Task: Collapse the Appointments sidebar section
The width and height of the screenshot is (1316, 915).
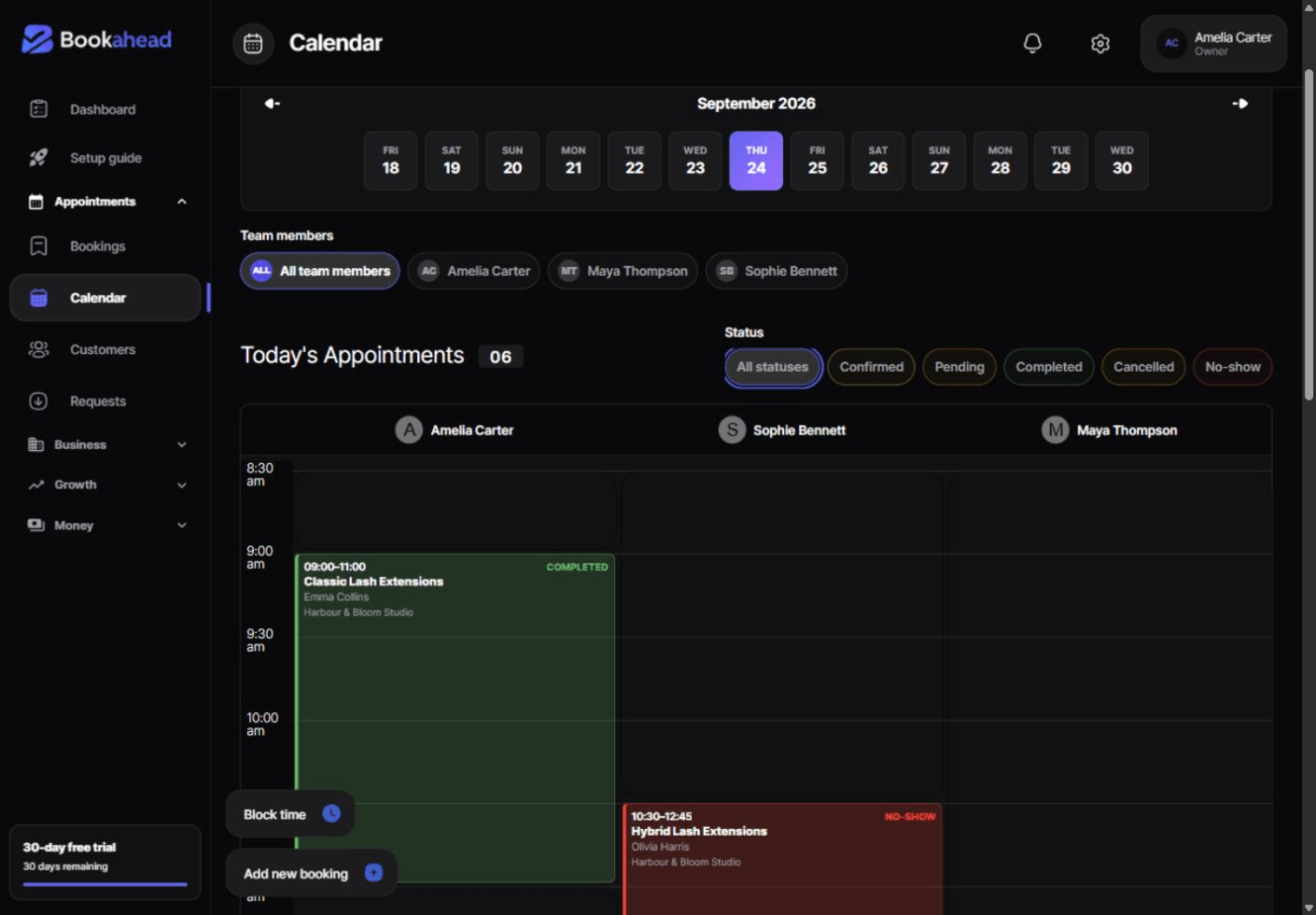Action: coord(182,202)
